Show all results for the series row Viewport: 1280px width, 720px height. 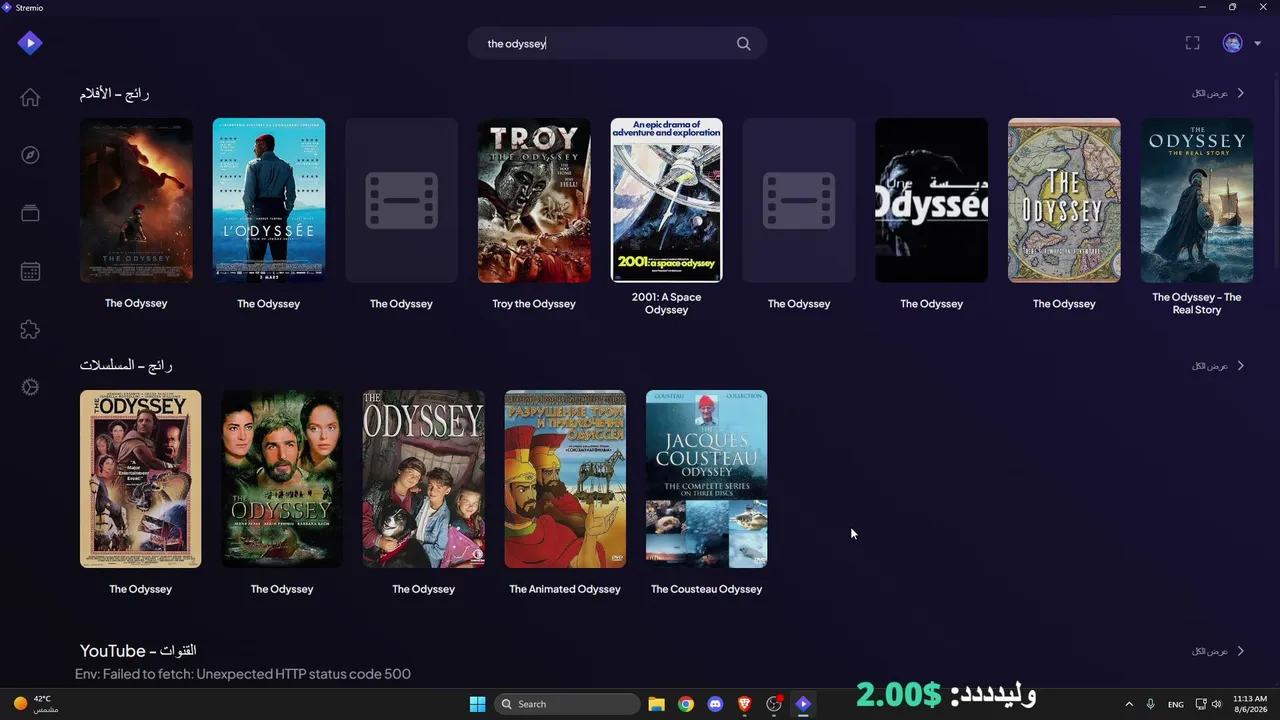1218,366
